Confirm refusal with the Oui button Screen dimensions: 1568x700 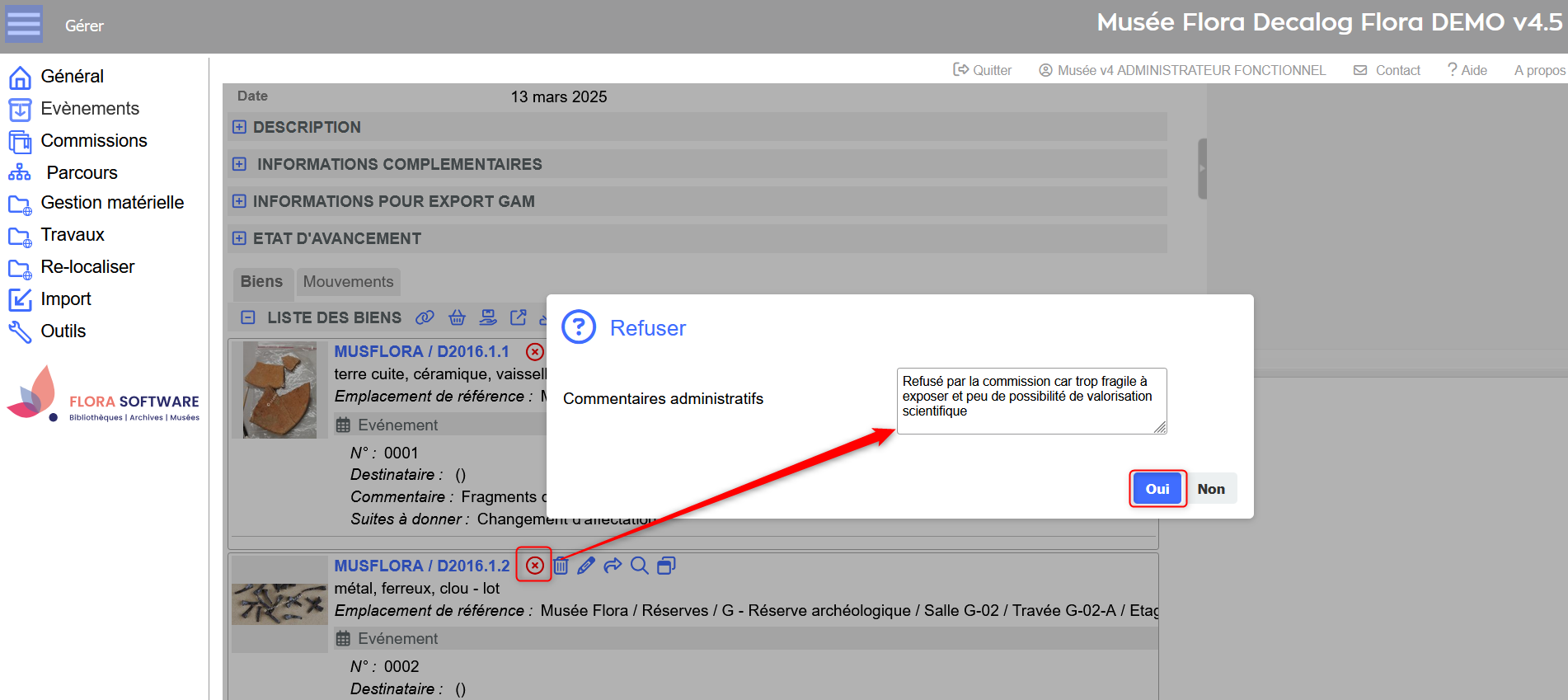coord(1157,489)
